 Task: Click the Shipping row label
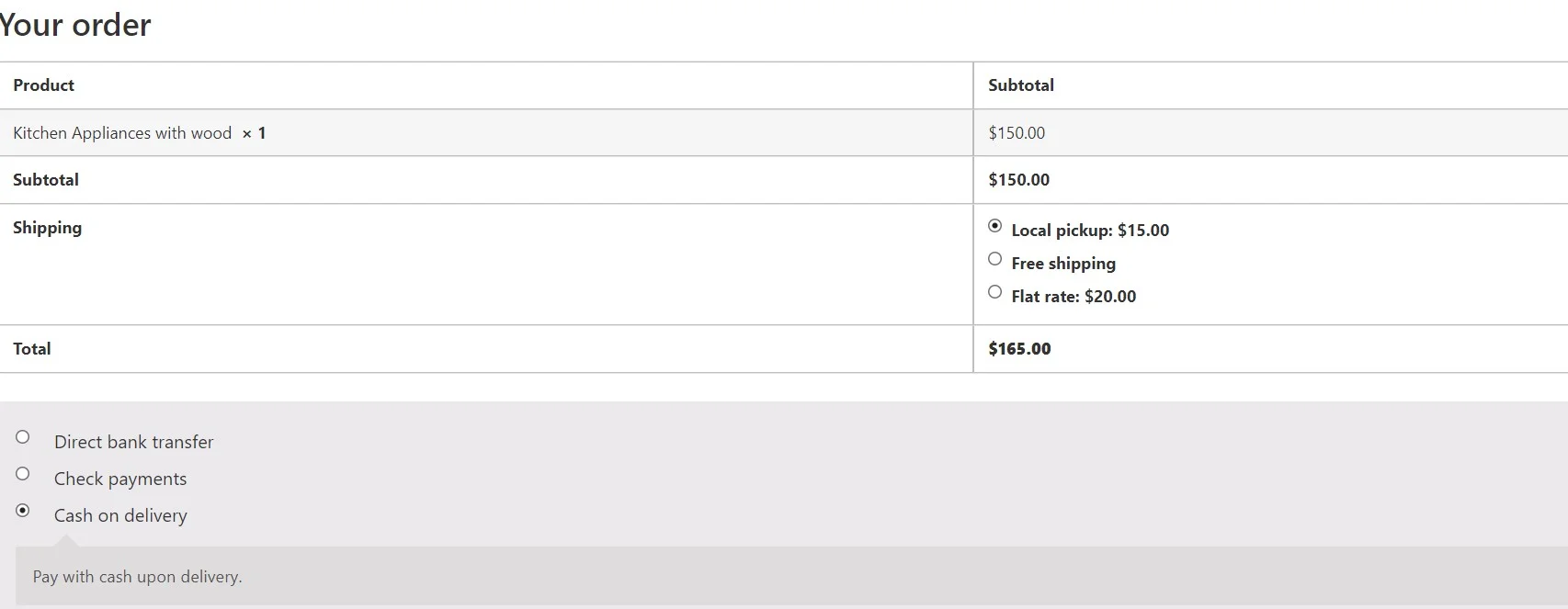tap(47, 228)
